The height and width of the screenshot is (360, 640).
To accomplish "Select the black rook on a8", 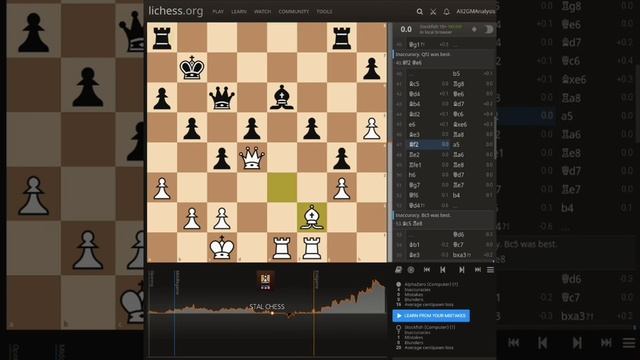I will click(x=162, y=38).
